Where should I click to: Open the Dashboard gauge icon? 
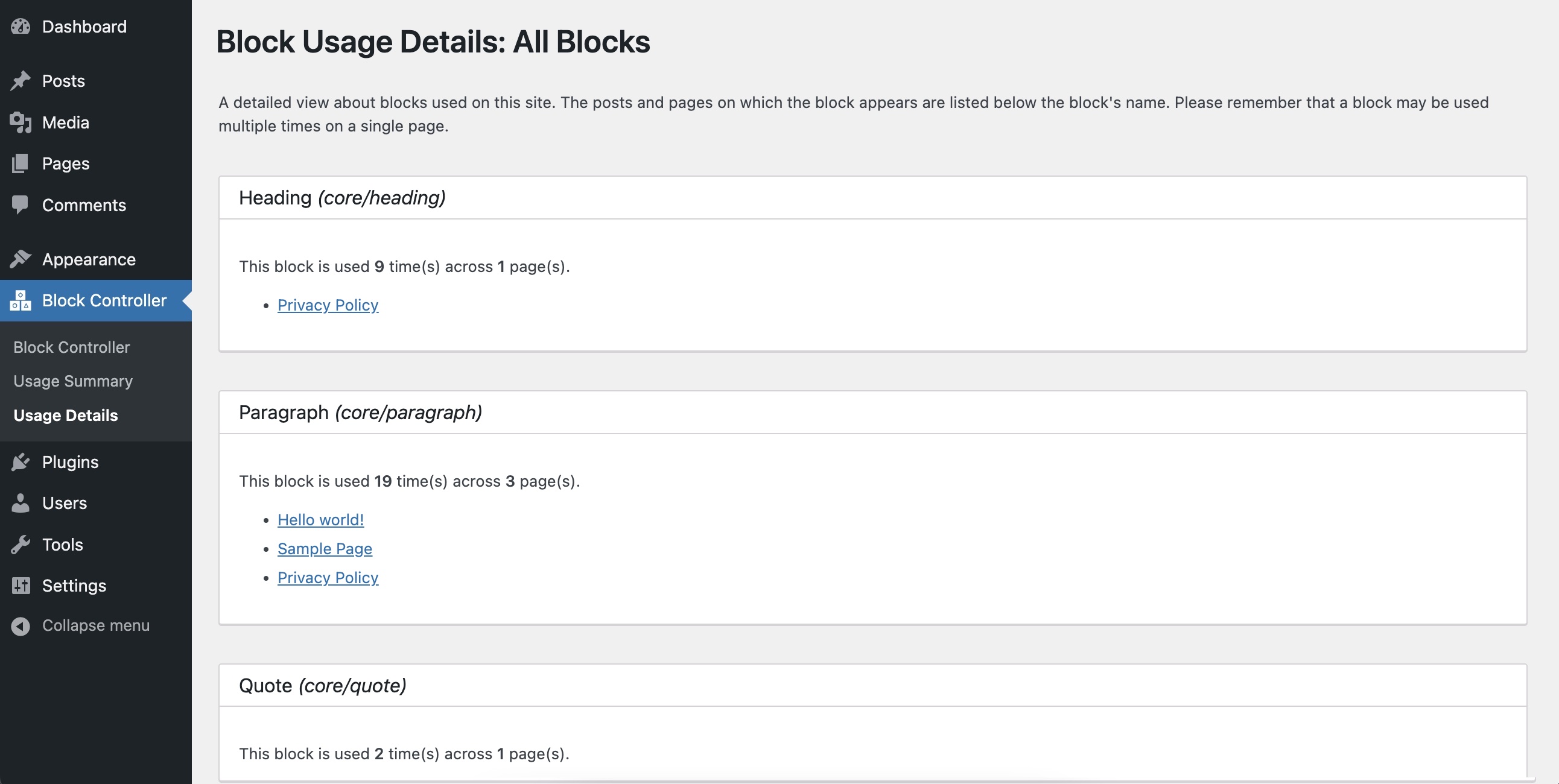click(x=21, y=27)
